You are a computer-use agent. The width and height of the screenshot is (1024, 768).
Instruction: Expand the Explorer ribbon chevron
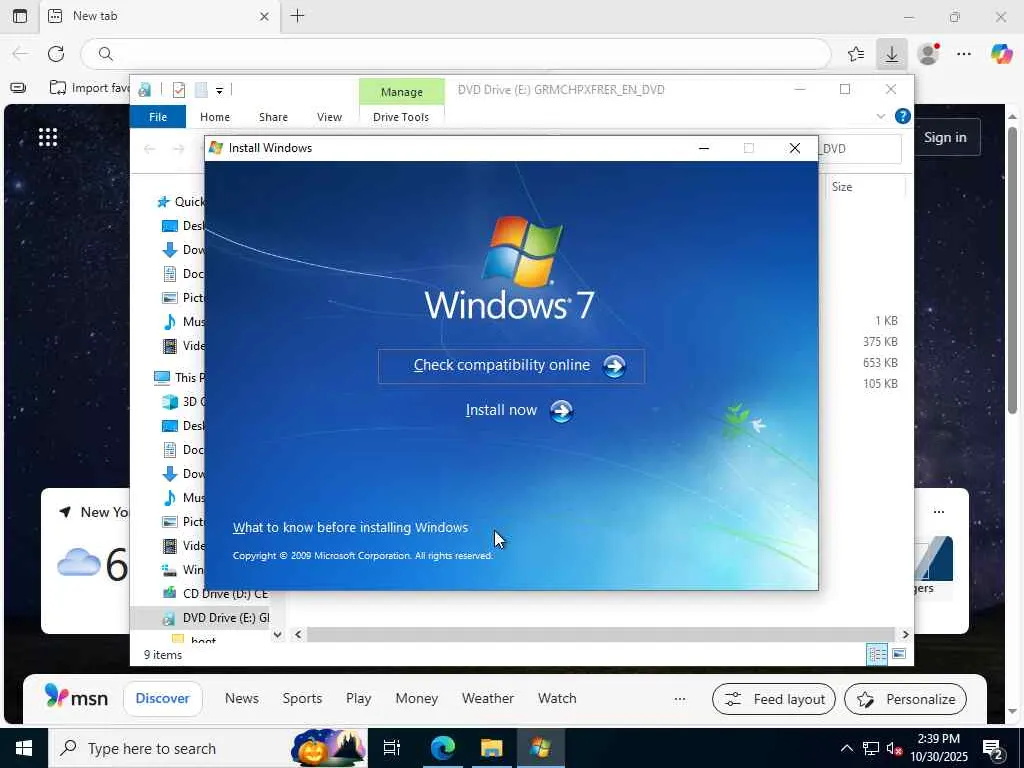click(880, 116)
